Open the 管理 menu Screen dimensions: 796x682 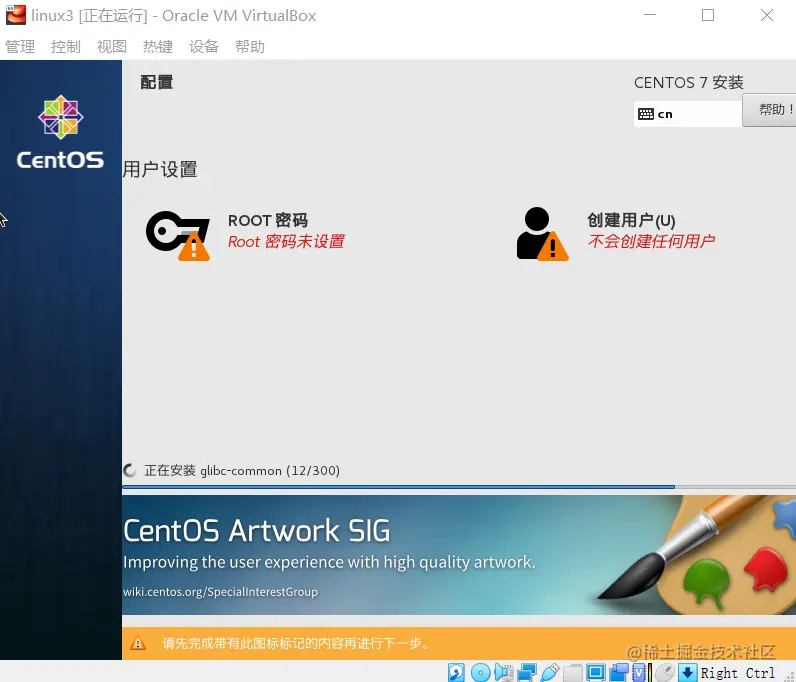pos(20,47)
